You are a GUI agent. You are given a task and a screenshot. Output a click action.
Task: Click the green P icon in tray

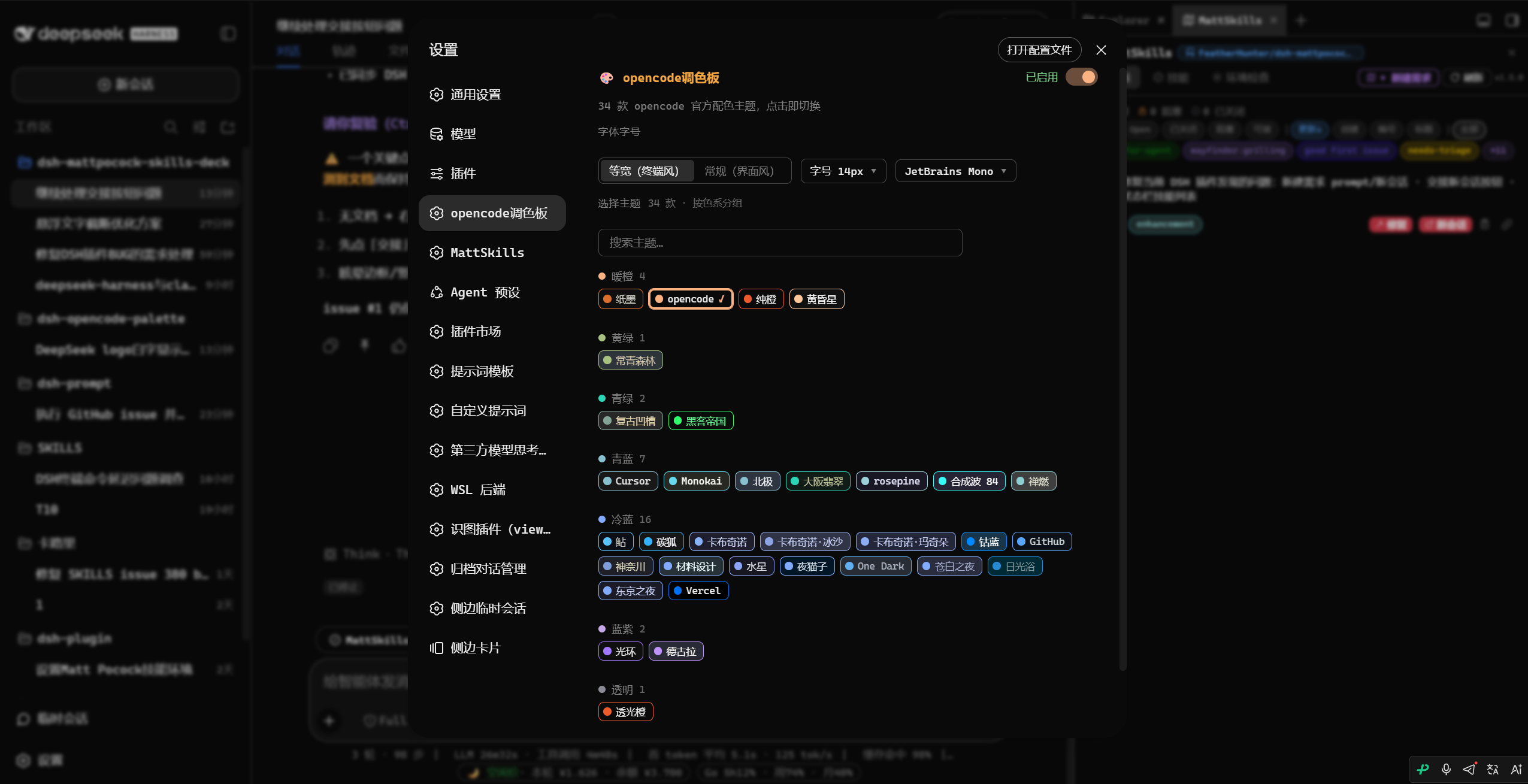(1423, 770)
